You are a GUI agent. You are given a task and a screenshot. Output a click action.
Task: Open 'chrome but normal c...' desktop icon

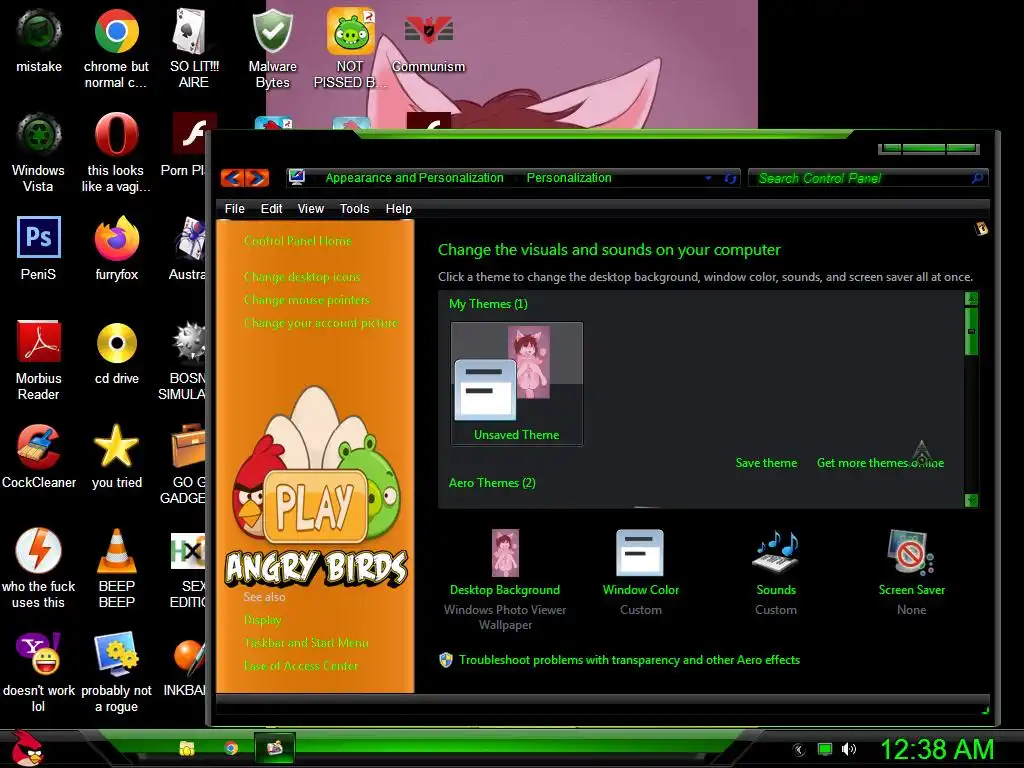click(116, 48)
